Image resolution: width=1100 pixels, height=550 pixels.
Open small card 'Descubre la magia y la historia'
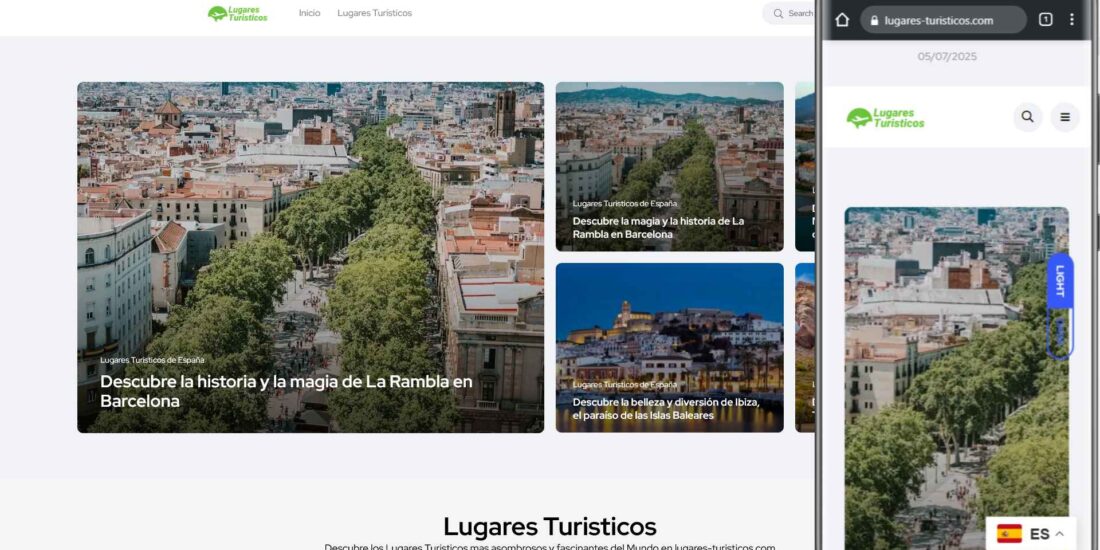(658, 227)
